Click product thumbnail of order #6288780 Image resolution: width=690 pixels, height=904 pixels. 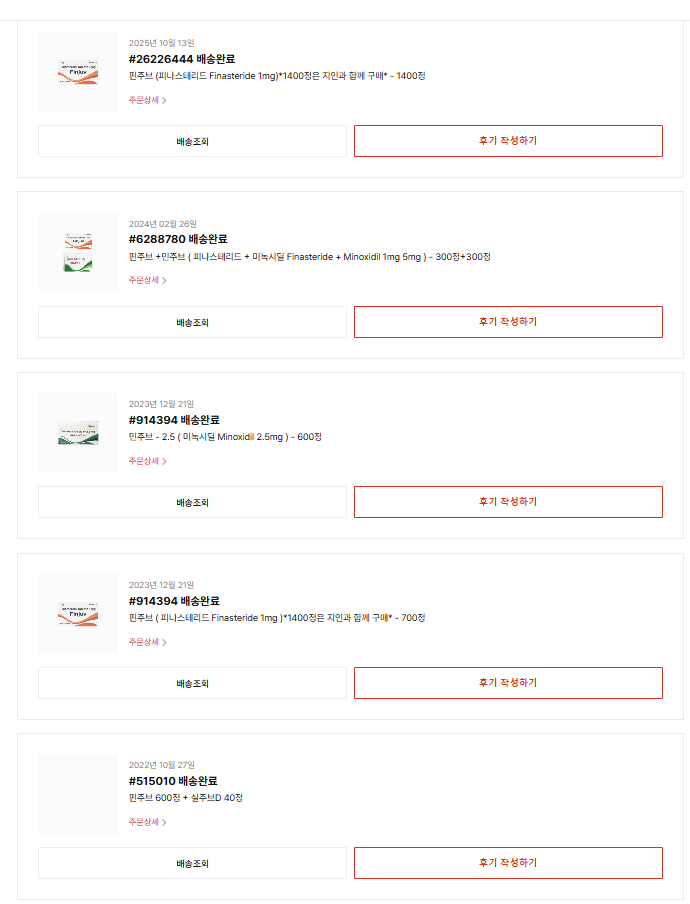coord(77,252)
